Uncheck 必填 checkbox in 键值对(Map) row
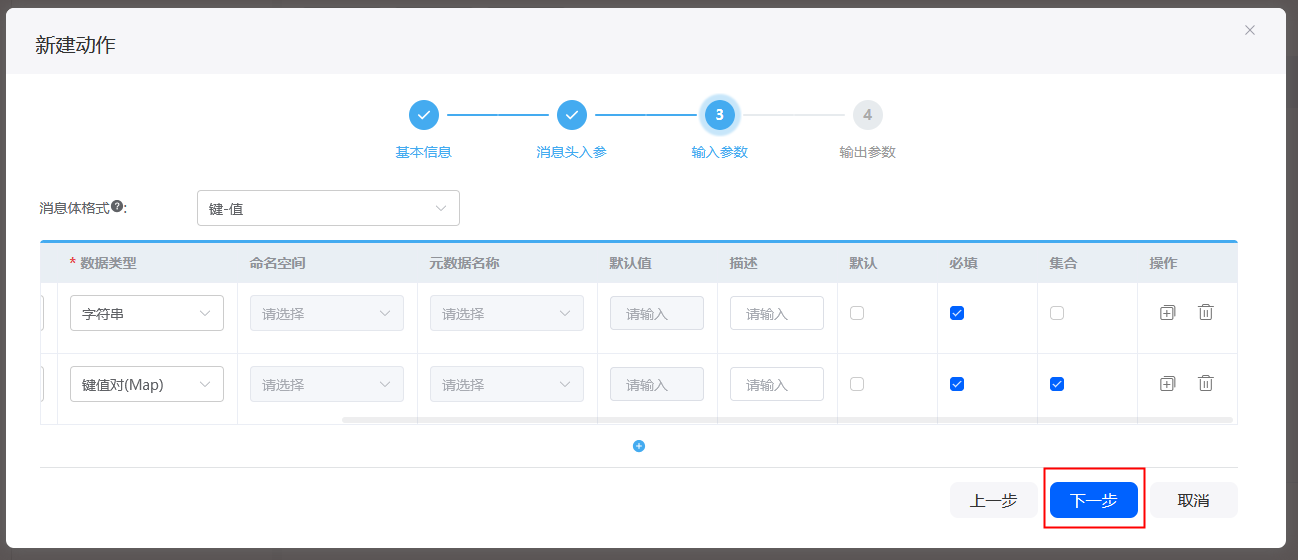 coord(957,384)
